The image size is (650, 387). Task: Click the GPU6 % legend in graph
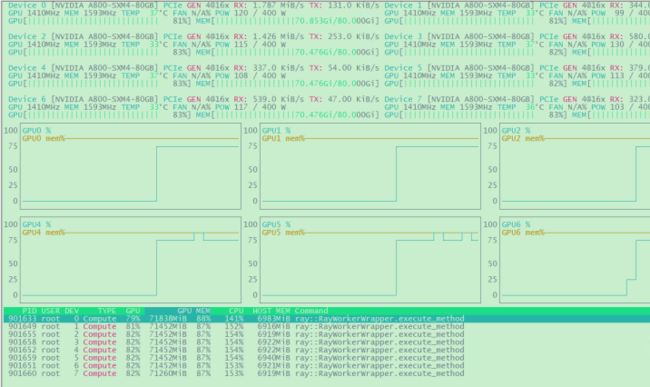pos(516,225)
